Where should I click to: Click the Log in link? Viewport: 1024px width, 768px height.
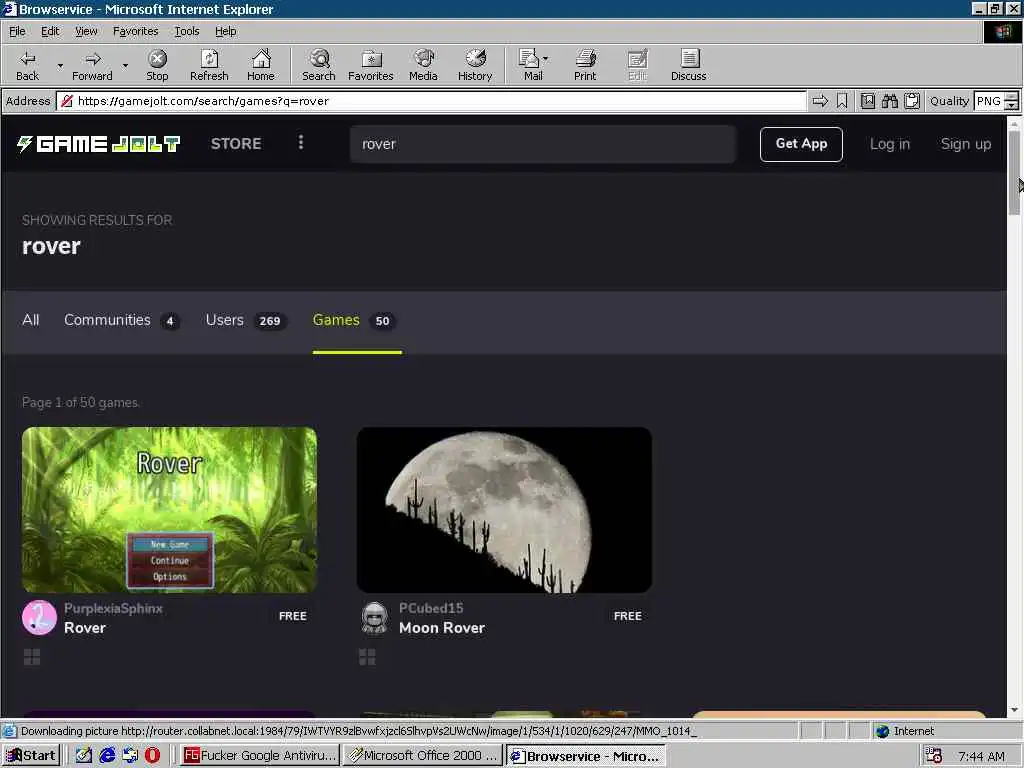tap(889, 144)
